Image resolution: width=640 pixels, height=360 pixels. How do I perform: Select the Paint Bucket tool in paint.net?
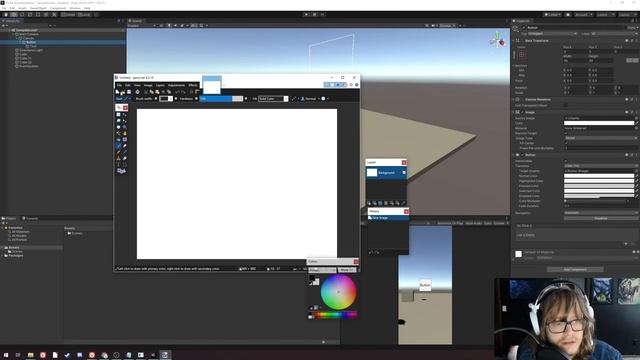pyautogui.click(x=118, y=140)
